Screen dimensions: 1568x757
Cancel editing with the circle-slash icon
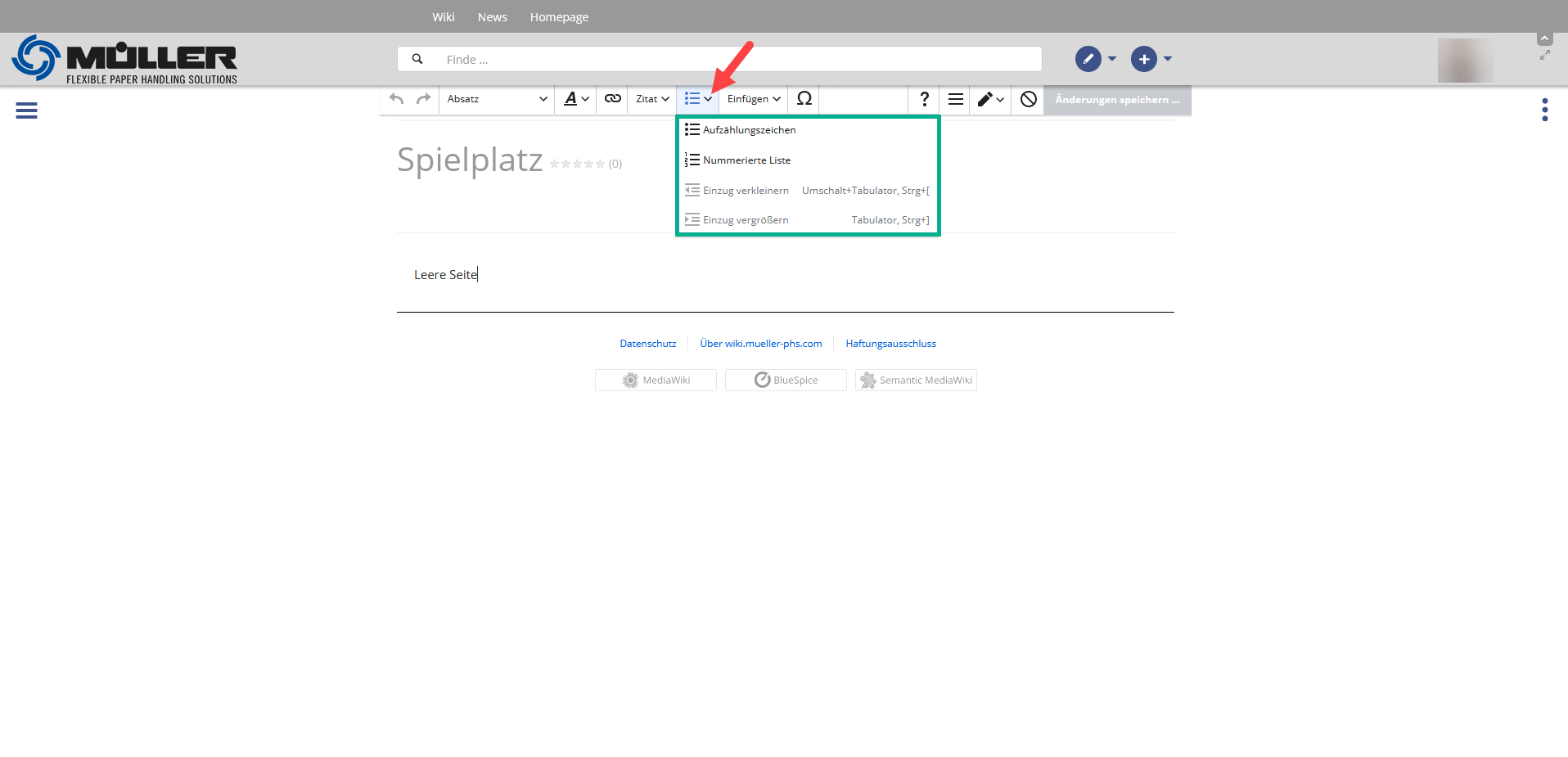[1028, 99]
